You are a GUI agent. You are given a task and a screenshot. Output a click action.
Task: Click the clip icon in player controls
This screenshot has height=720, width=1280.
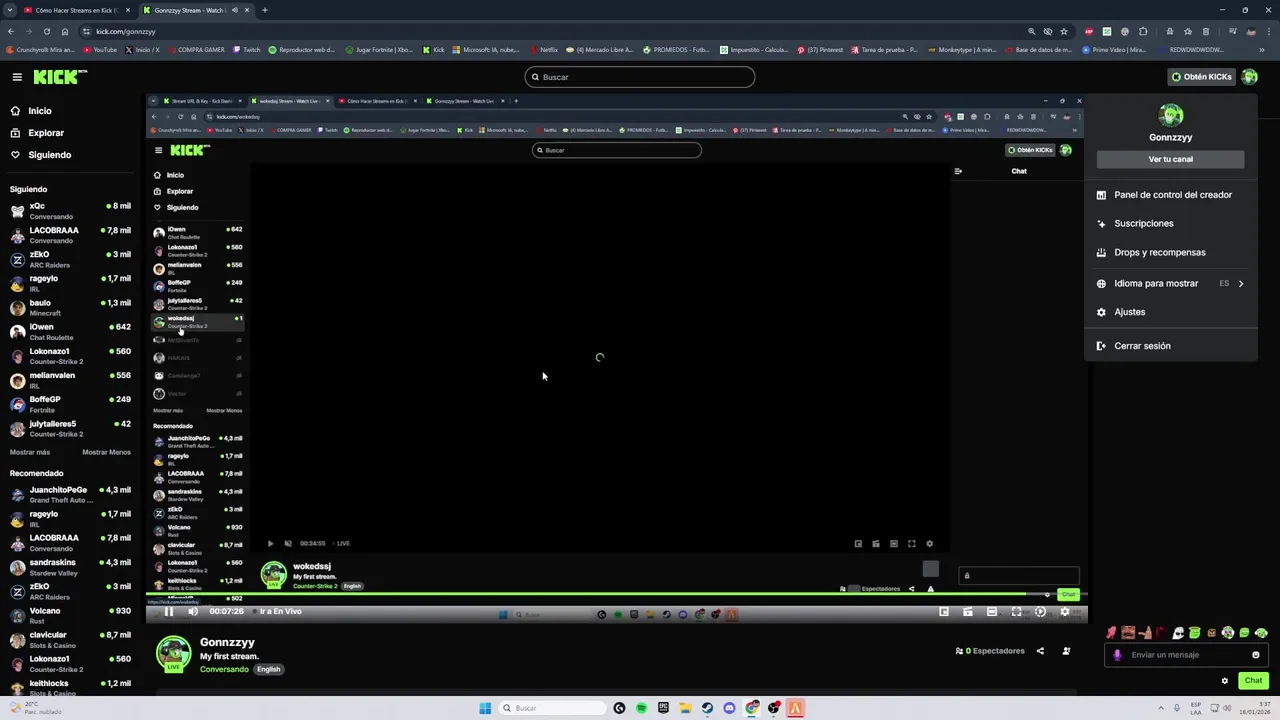968,612
